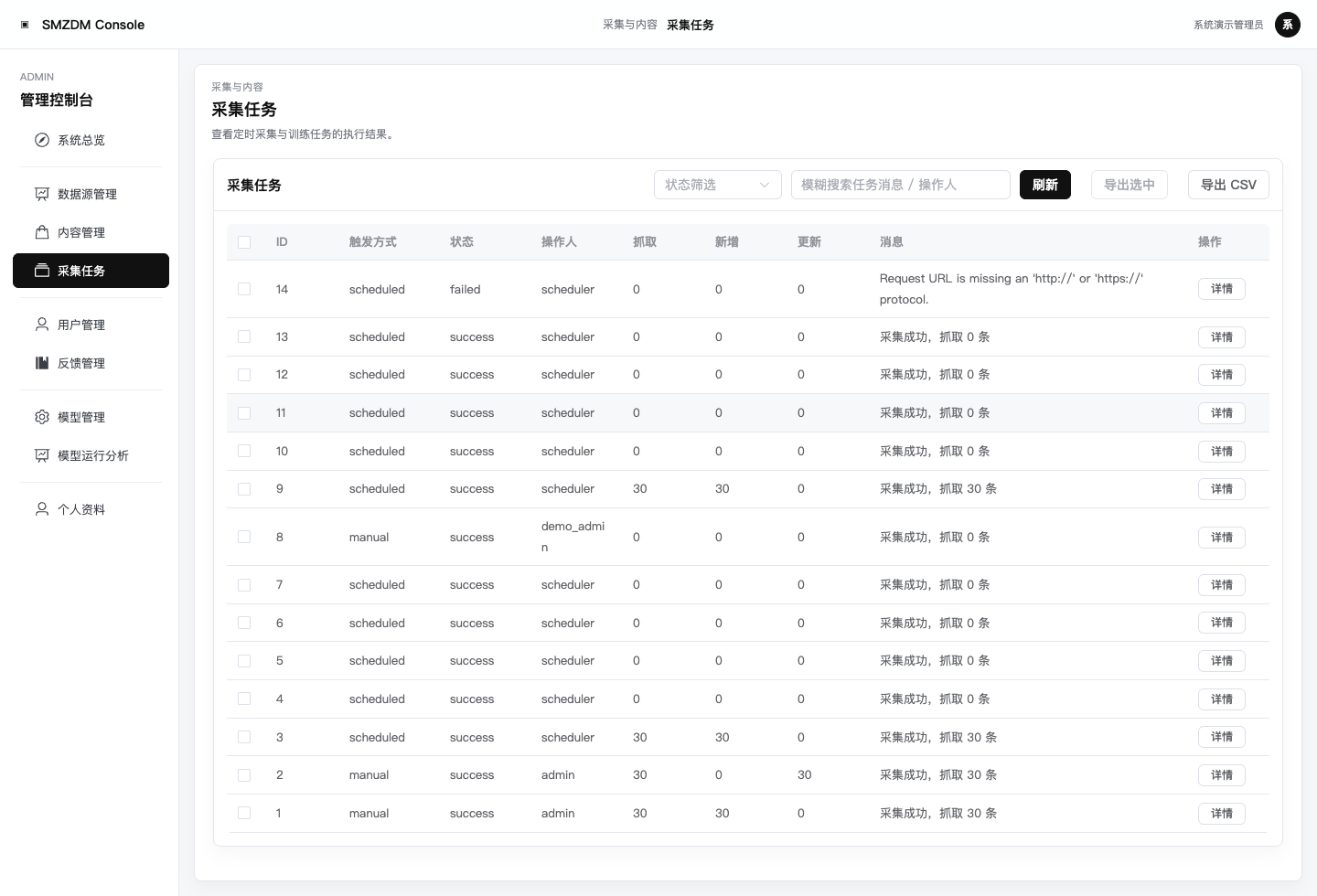Open 详情 for task ID 1
The image size is (1317, 896).
tap(1222, 813)
